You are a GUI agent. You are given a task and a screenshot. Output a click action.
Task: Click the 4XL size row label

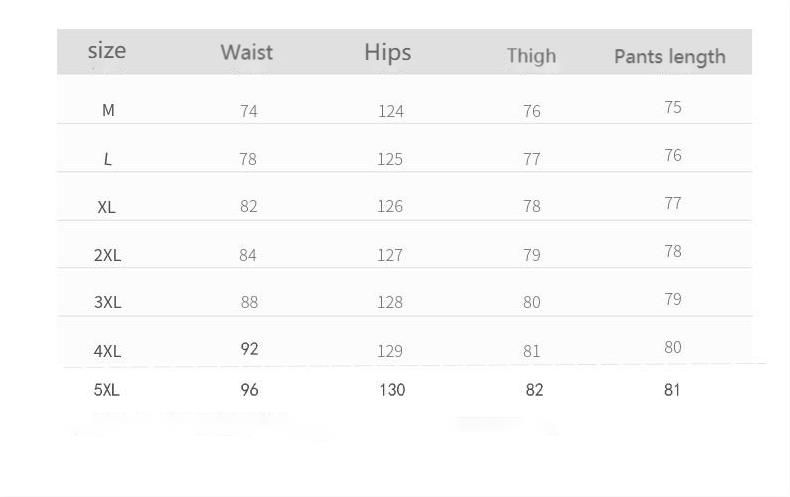(107, 351)
